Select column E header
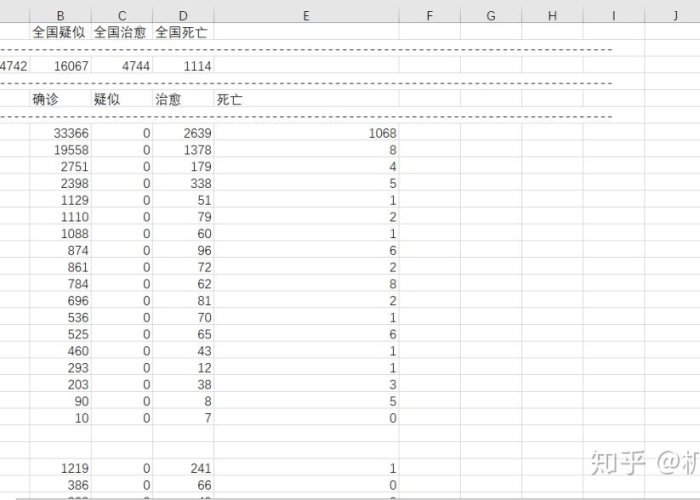Viewport: 700px width, 500px height. pos(306,15)
